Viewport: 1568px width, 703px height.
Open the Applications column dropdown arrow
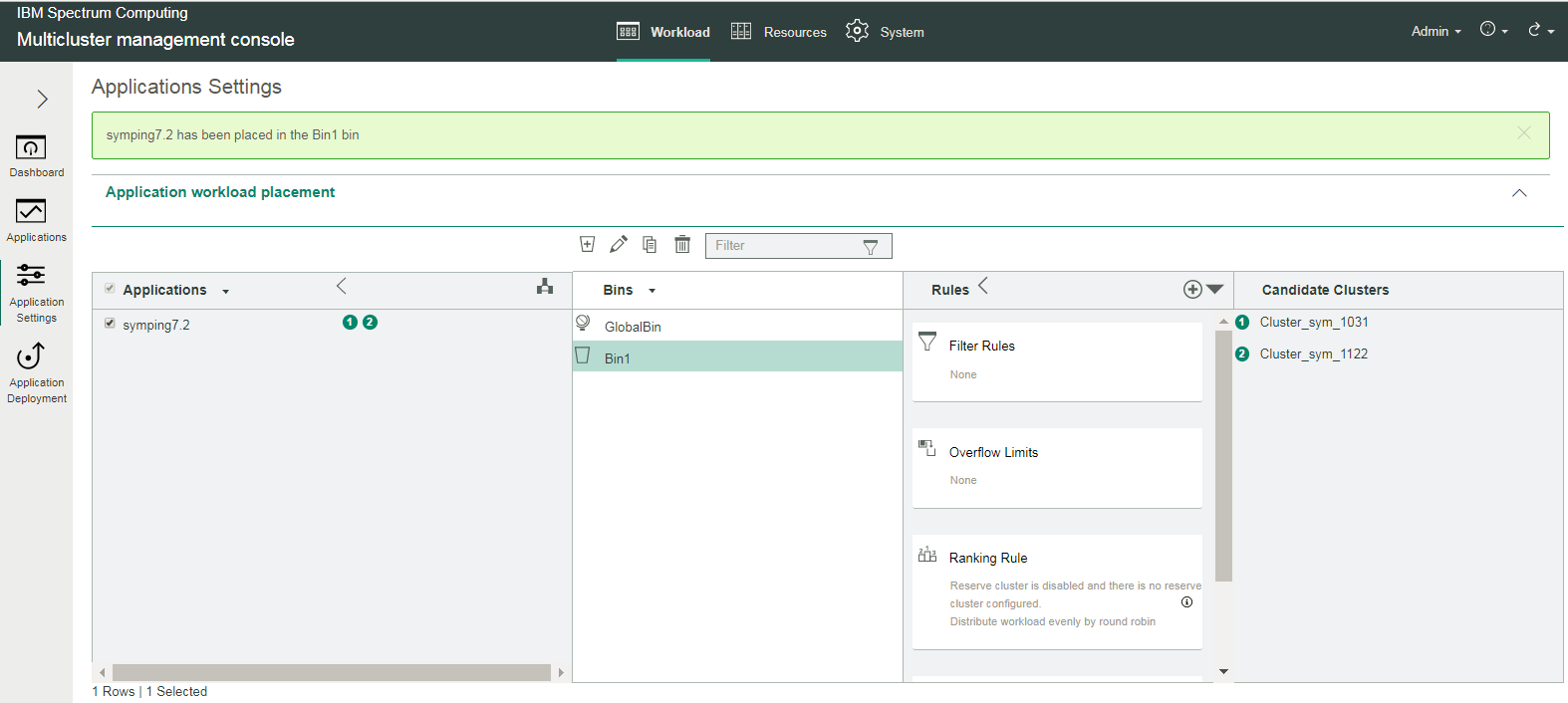tap(226, 292)
